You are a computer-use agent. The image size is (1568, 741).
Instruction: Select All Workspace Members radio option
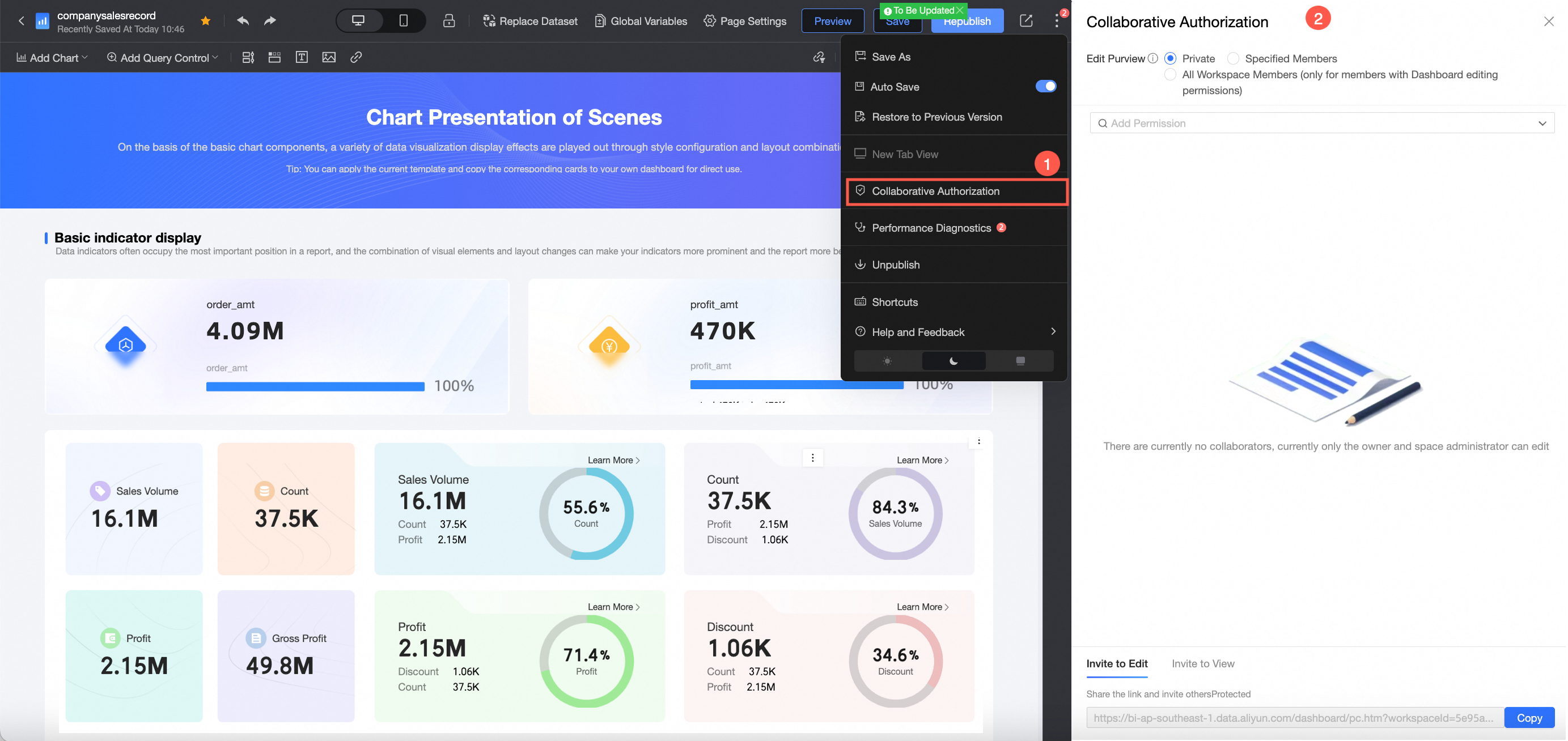[1169, 74]
